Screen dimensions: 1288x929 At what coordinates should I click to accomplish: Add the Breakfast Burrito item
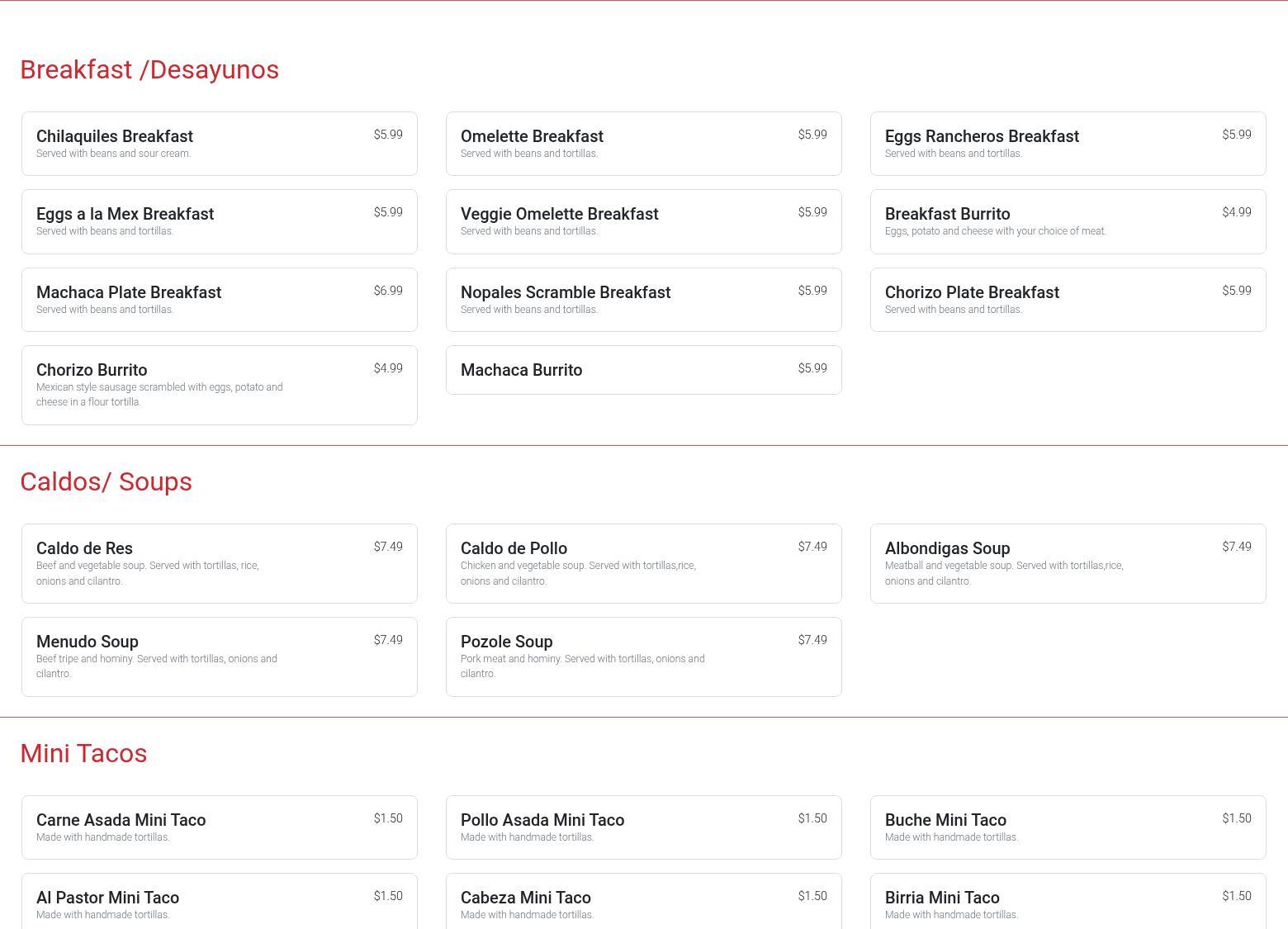(1068, 221)
